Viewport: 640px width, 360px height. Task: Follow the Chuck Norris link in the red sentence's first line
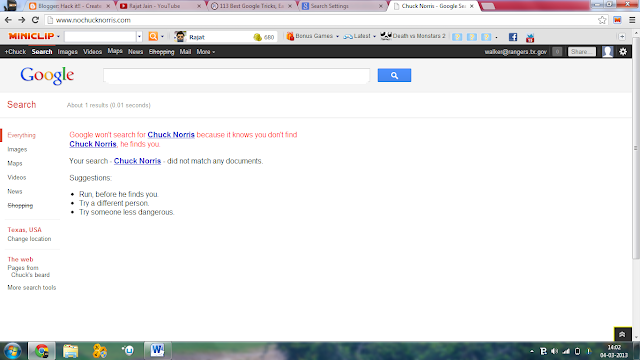171,135
